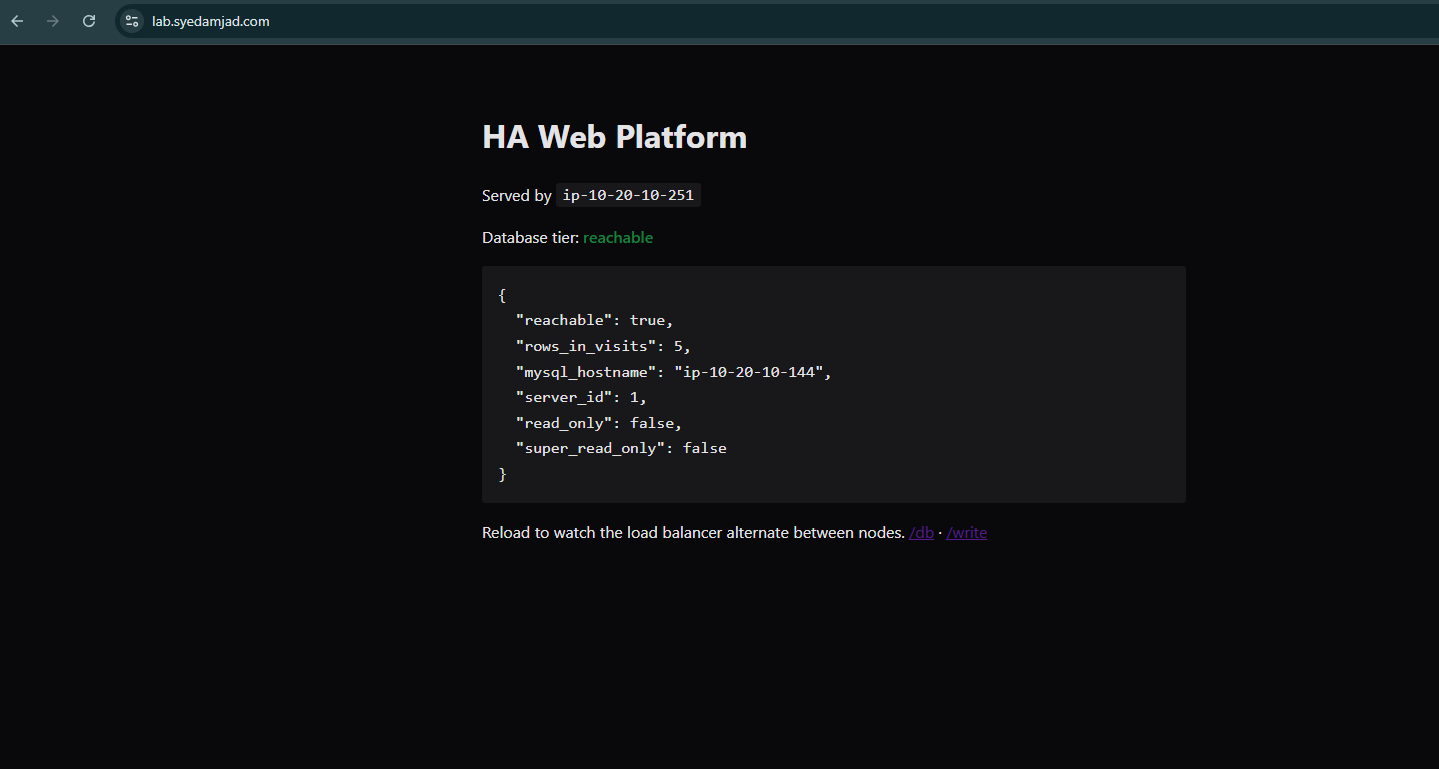The image size is (1439, 769).
Task: Reload the page with the refresh icon
Action: click(x=89, y=21)
